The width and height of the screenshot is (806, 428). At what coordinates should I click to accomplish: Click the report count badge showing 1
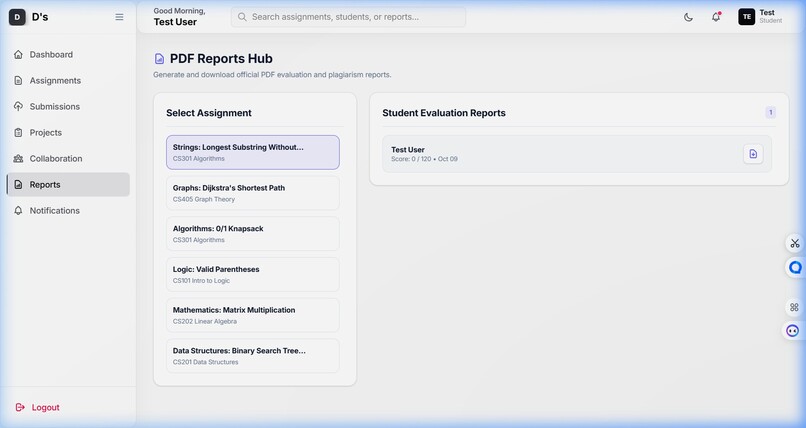point(771,113)
